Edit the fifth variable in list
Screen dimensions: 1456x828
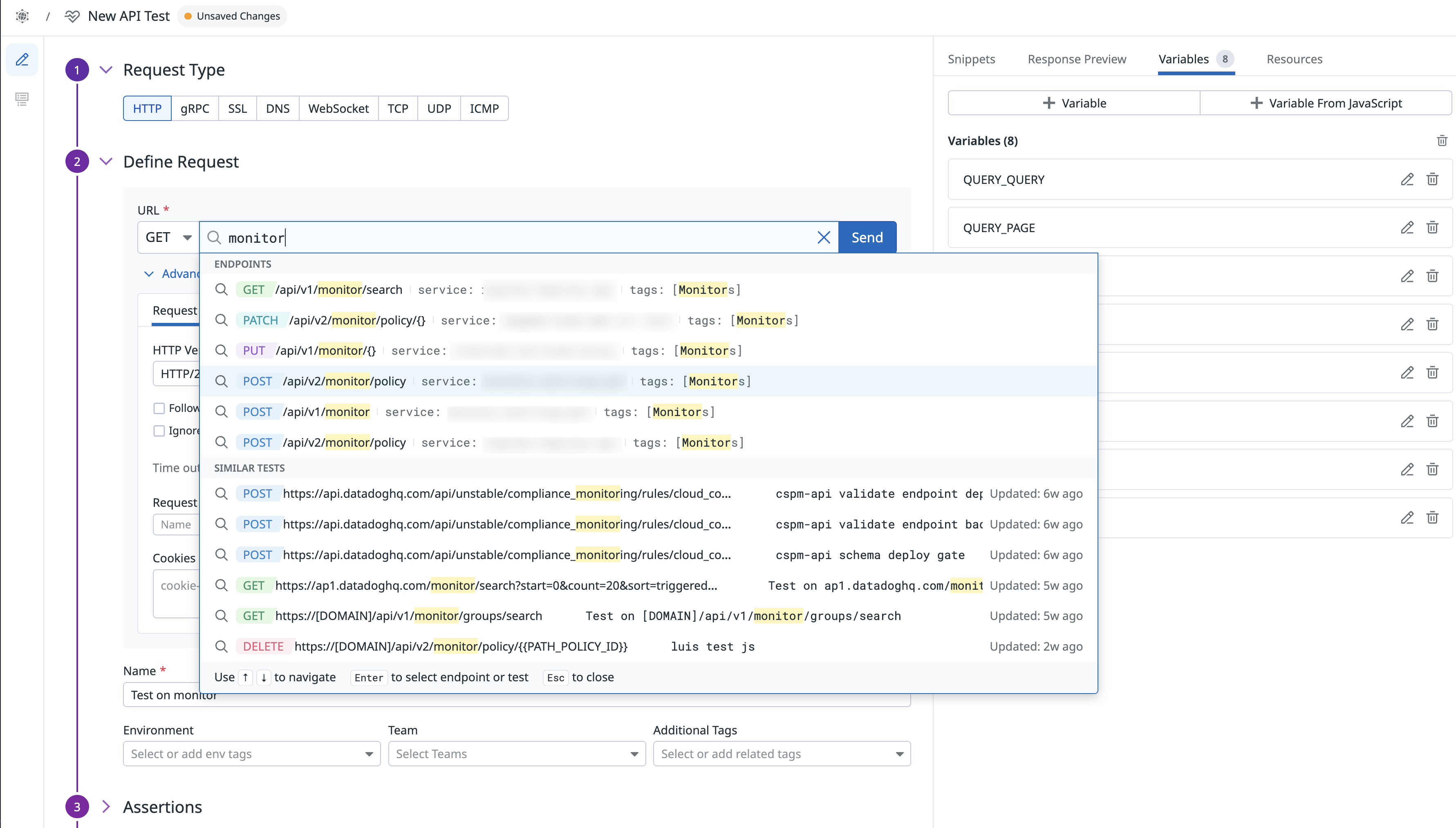tap(1407, 373)
